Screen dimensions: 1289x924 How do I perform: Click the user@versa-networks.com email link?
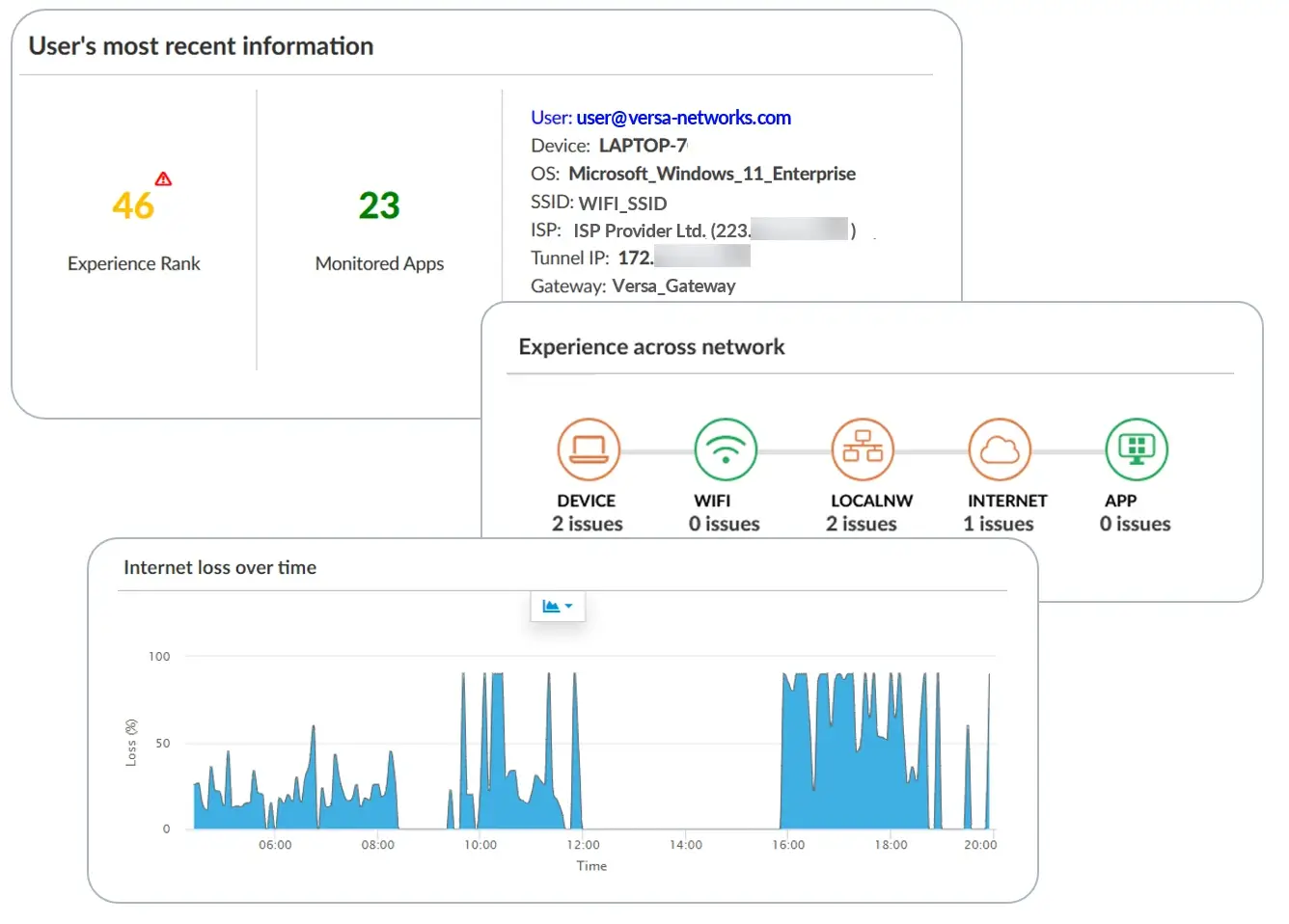tap(683, 118)
